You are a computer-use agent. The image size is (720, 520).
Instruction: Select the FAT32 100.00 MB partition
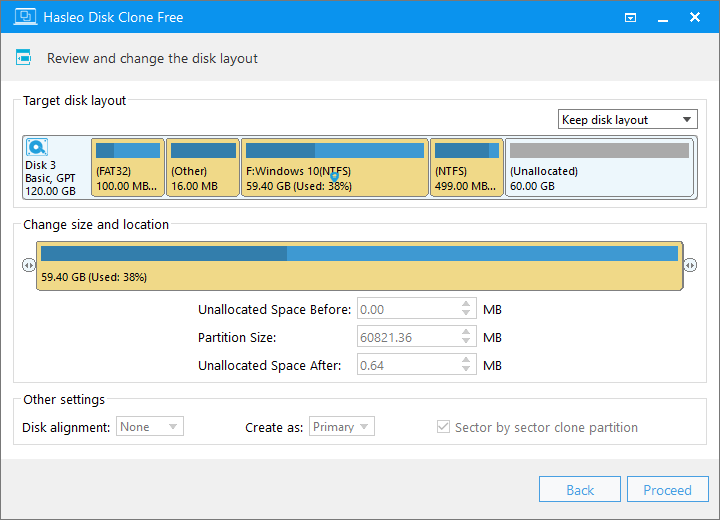tap(128, 168)
